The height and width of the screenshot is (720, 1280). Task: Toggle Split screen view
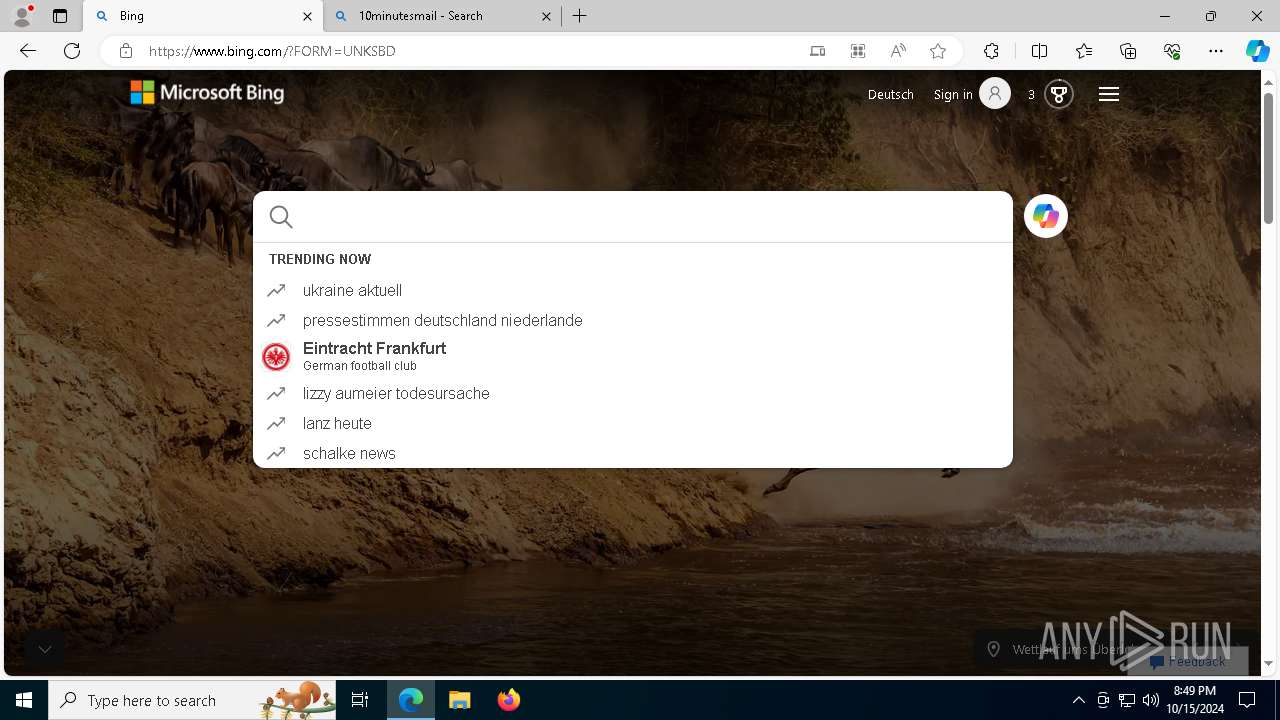(1039, 51)
